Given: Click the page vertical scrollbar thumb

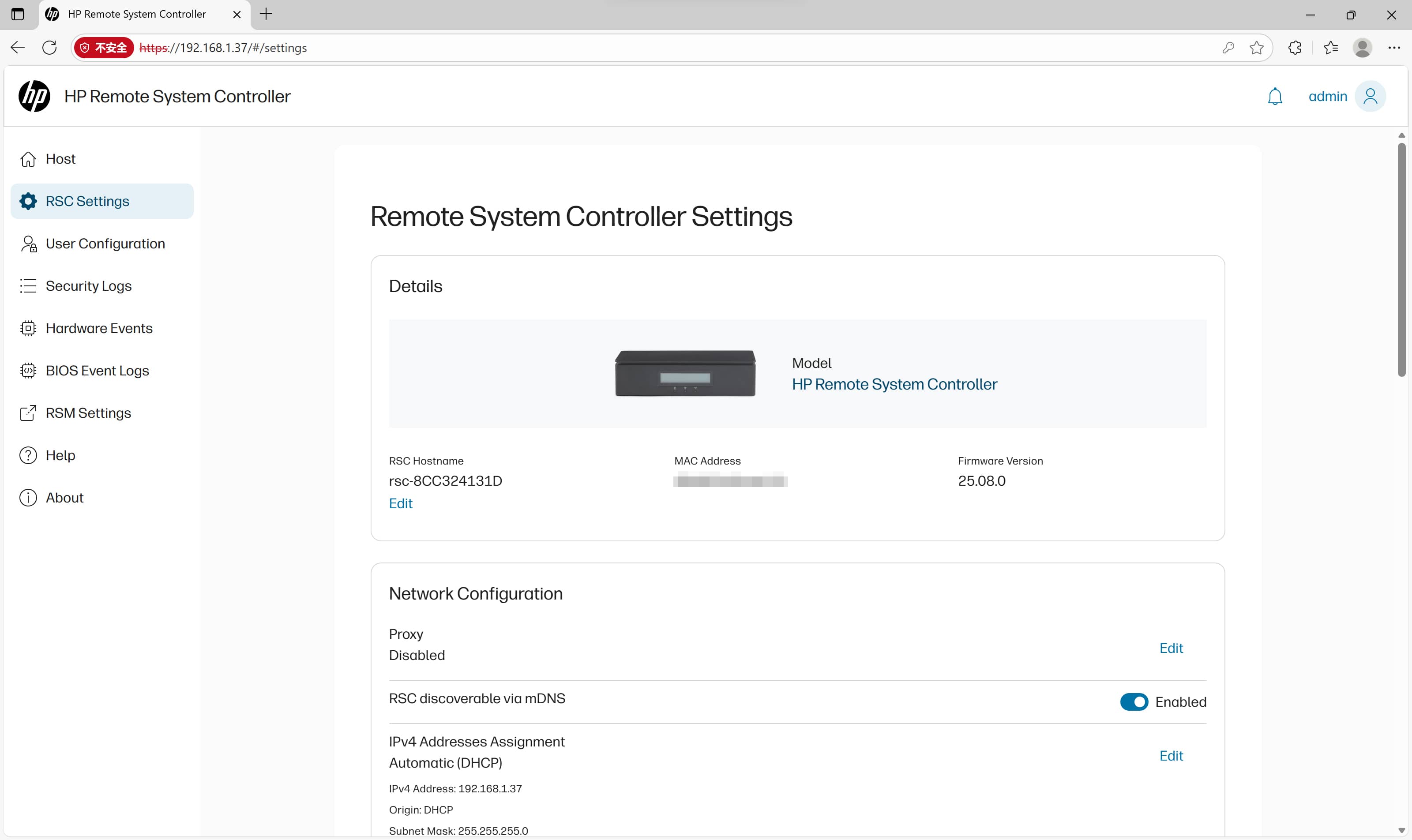Looking at the screenshot, I should [1401, 260].
